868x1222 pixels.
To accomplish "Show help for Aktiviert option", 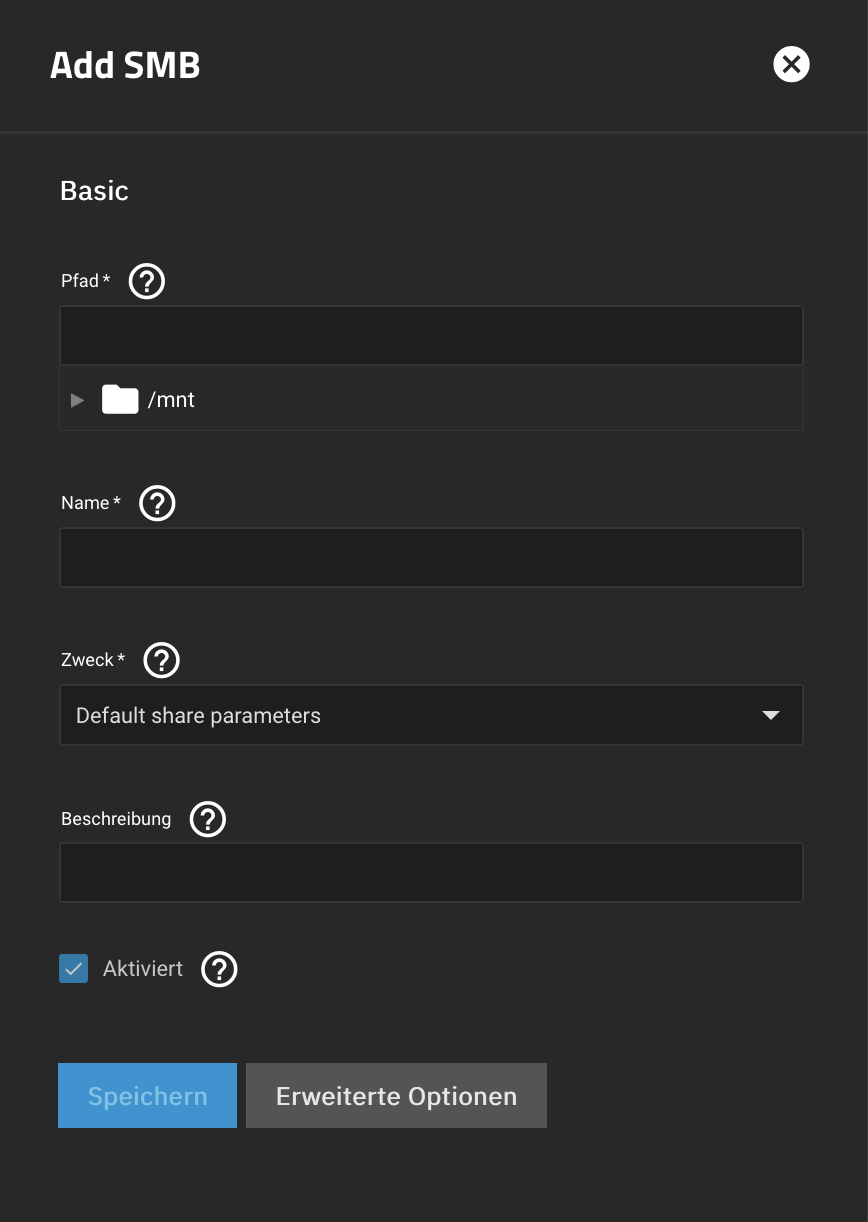I will 219,969.
